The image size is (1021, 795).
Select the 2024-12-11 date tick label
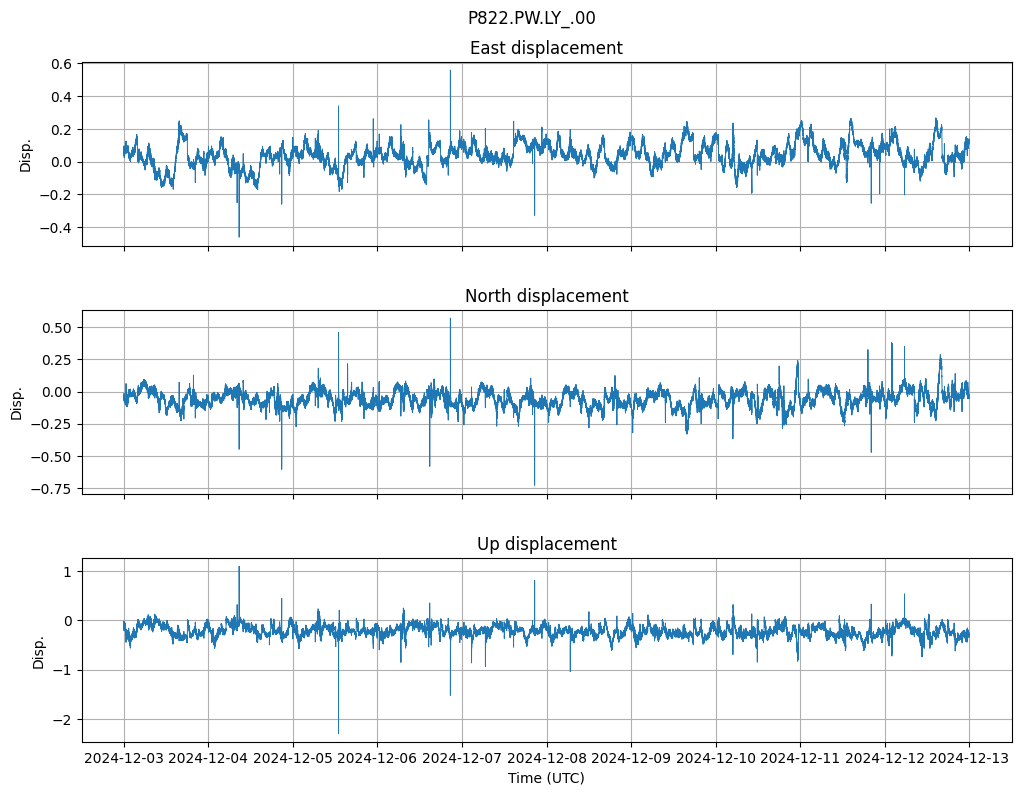800,760
